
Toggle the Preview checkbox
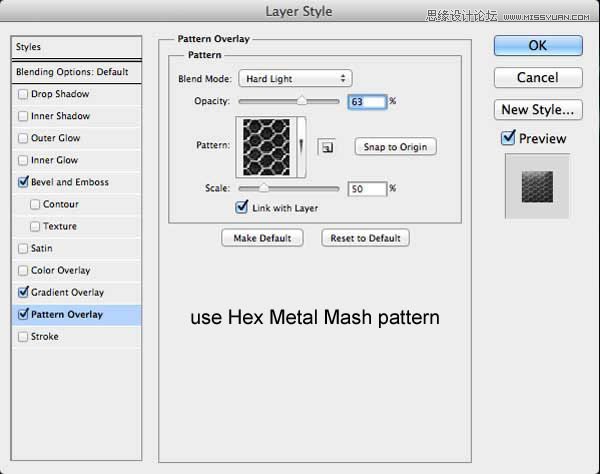click(508, 137)
